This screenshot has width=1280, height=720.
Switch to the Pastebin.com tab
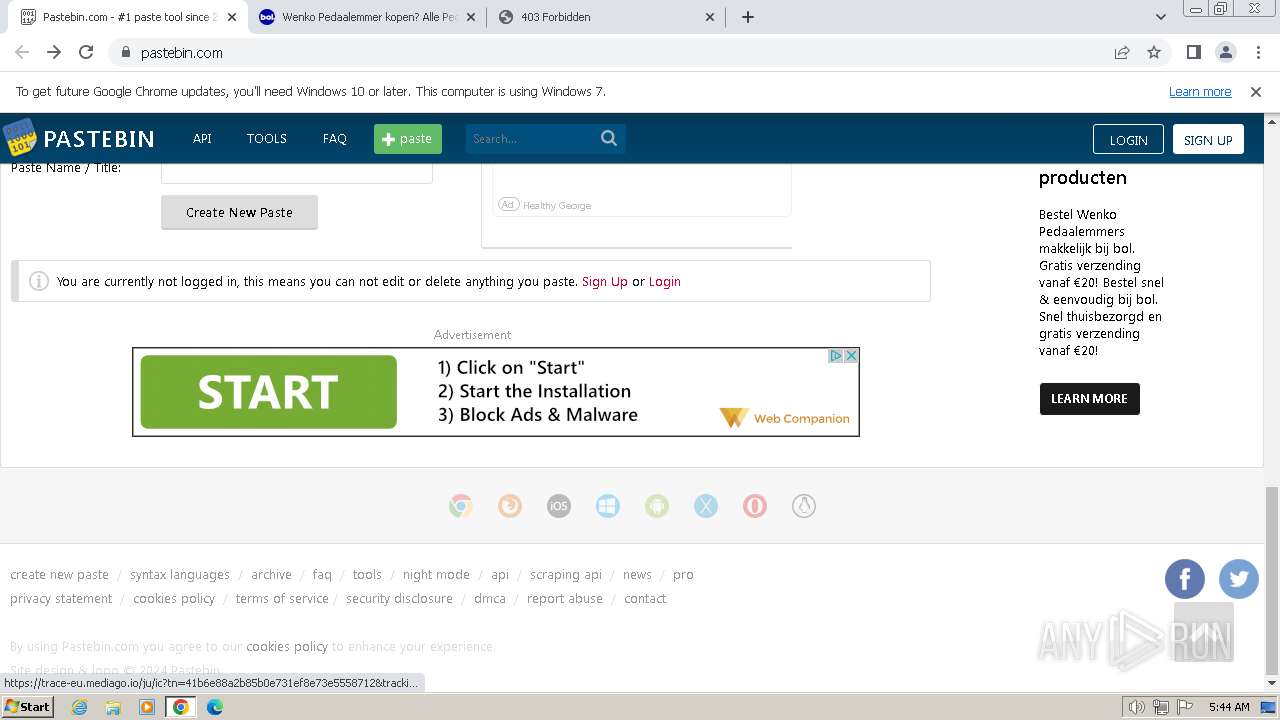pyautogui.click(x=127, y=17)
